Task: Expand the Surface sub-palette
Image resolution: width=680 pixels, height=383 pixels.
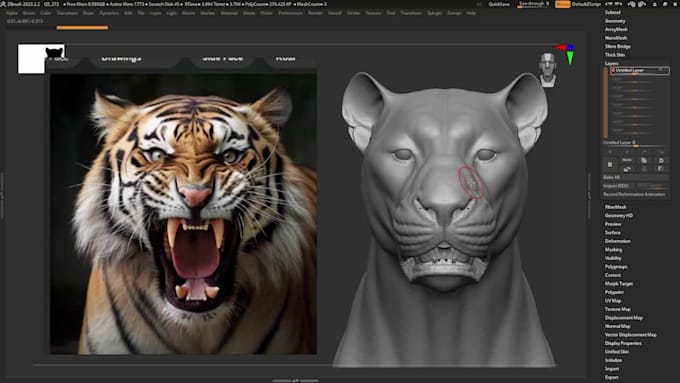Action: point(613,232)
